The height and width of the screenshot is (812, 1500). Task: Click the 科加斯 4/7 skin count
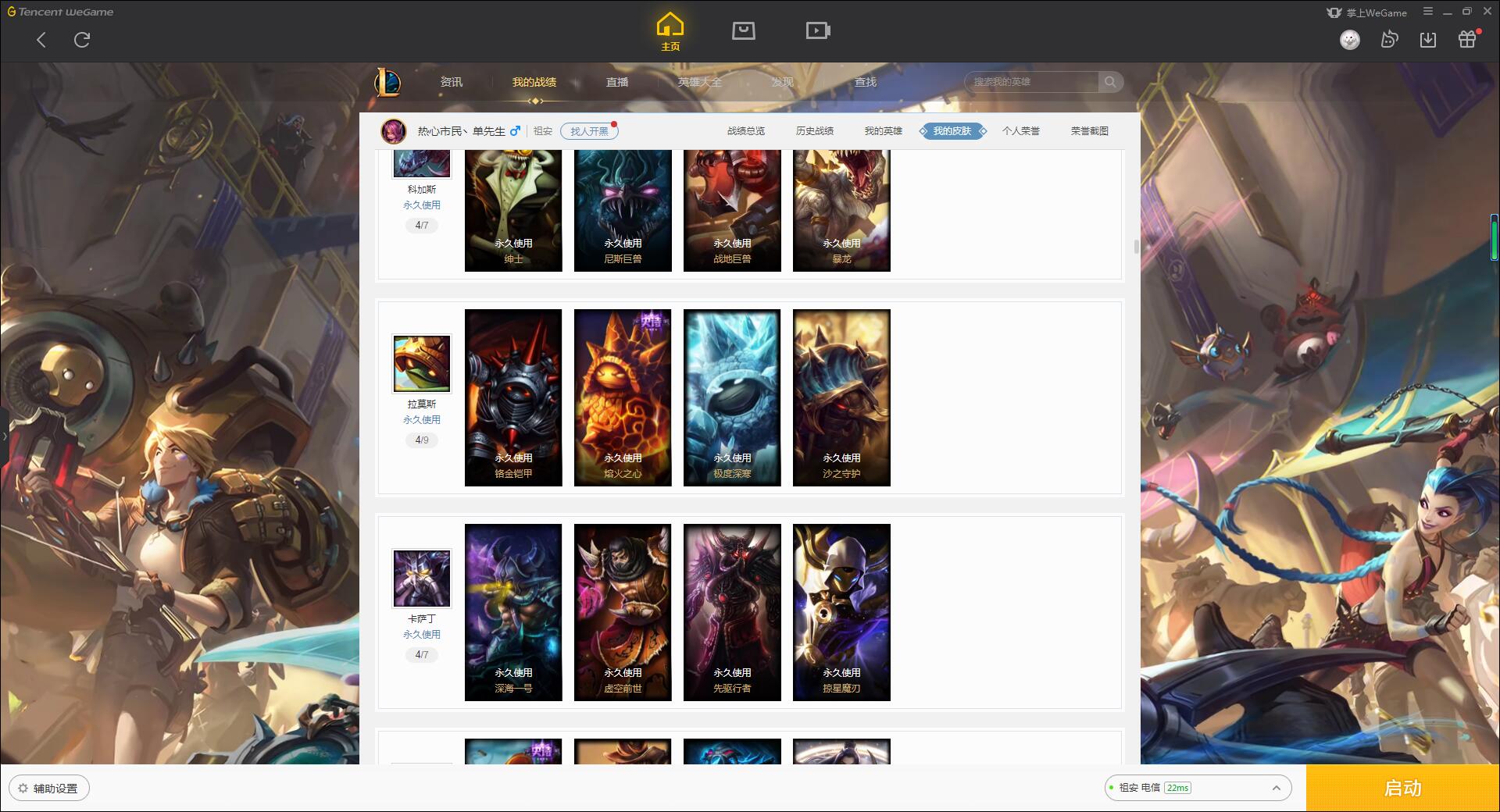tap(422, 226)
